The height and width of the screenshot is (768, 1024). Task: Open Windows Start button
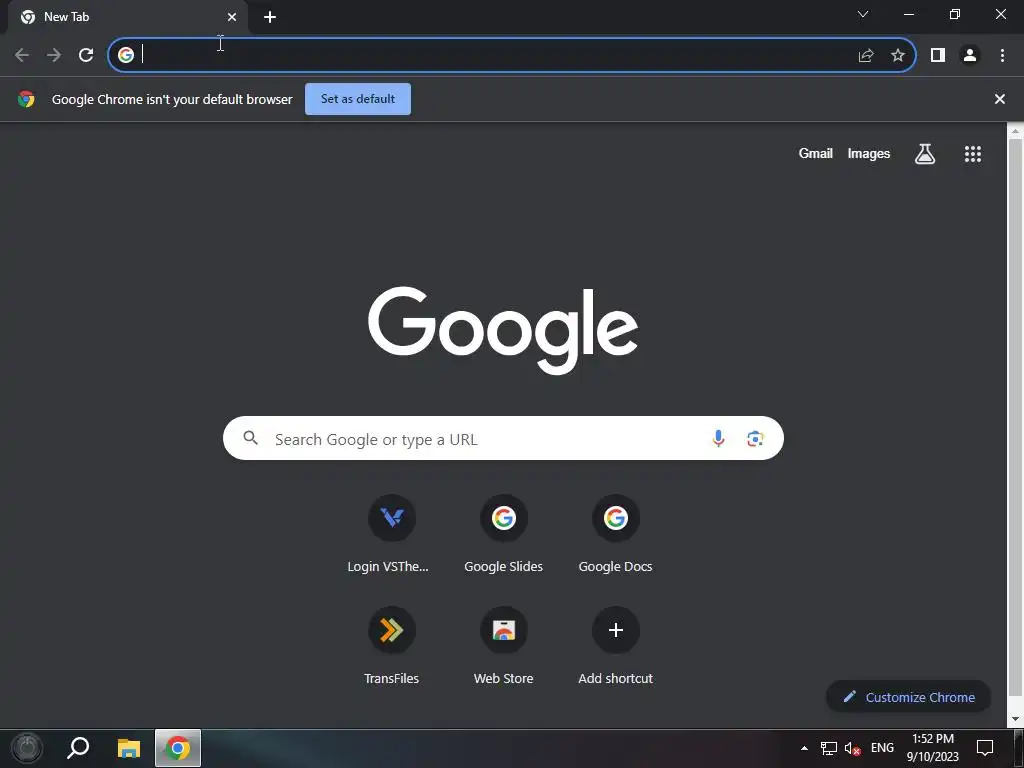27,748
